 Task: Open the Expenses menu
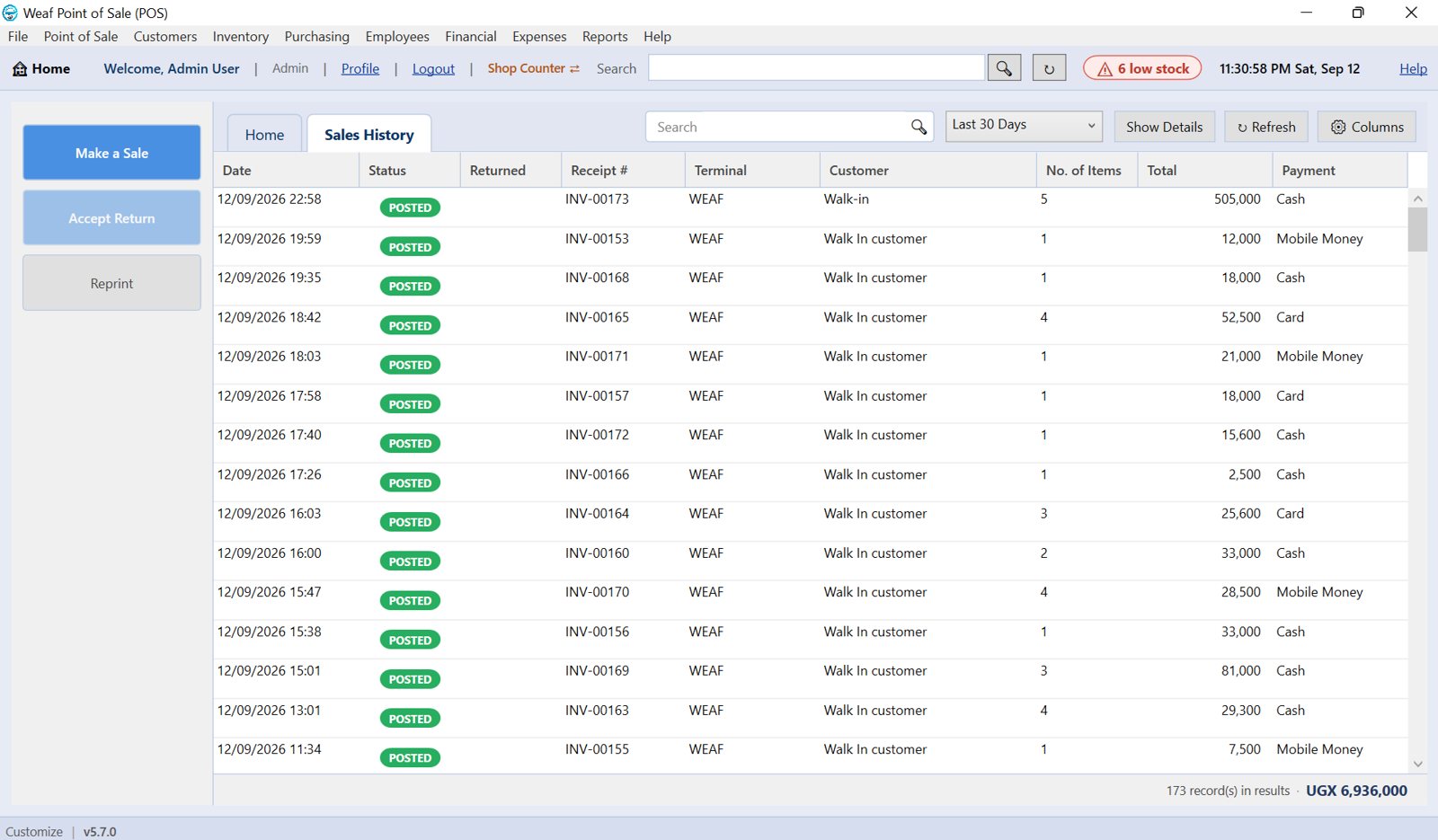[x=539, y=36]
